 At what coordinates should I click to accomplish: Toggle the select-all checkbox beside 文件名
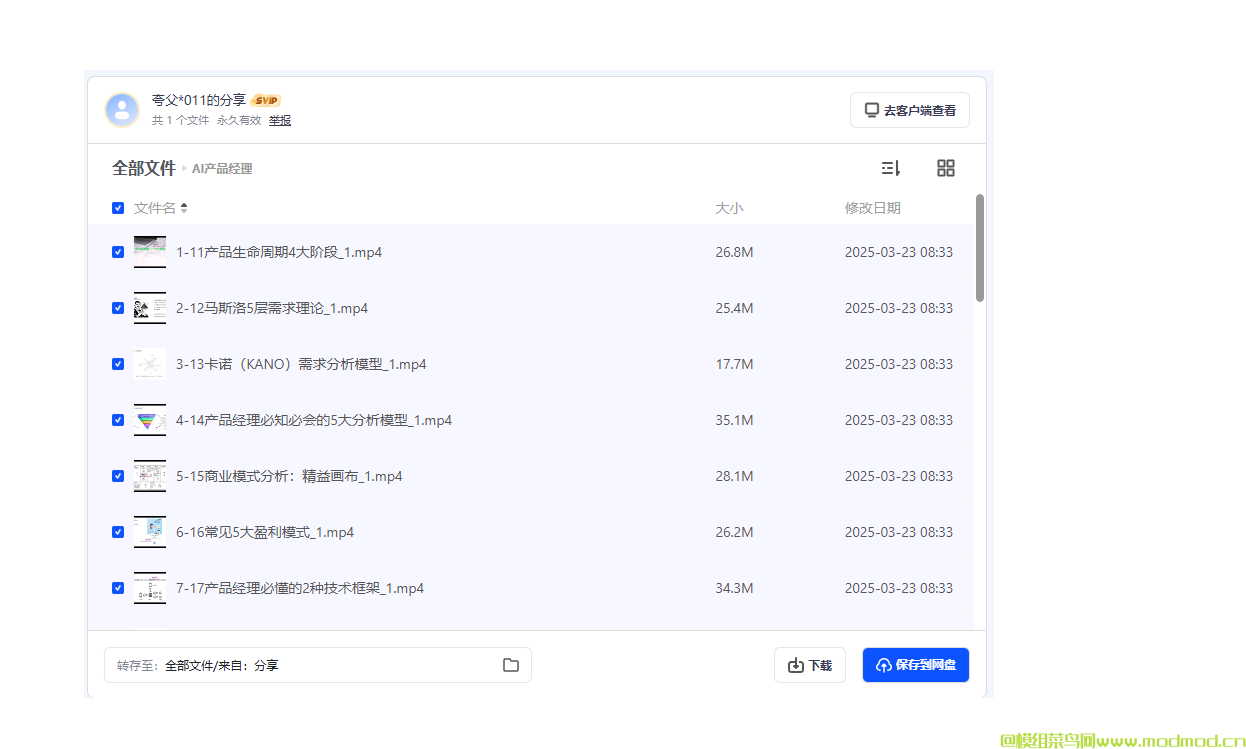coord(118,208)
